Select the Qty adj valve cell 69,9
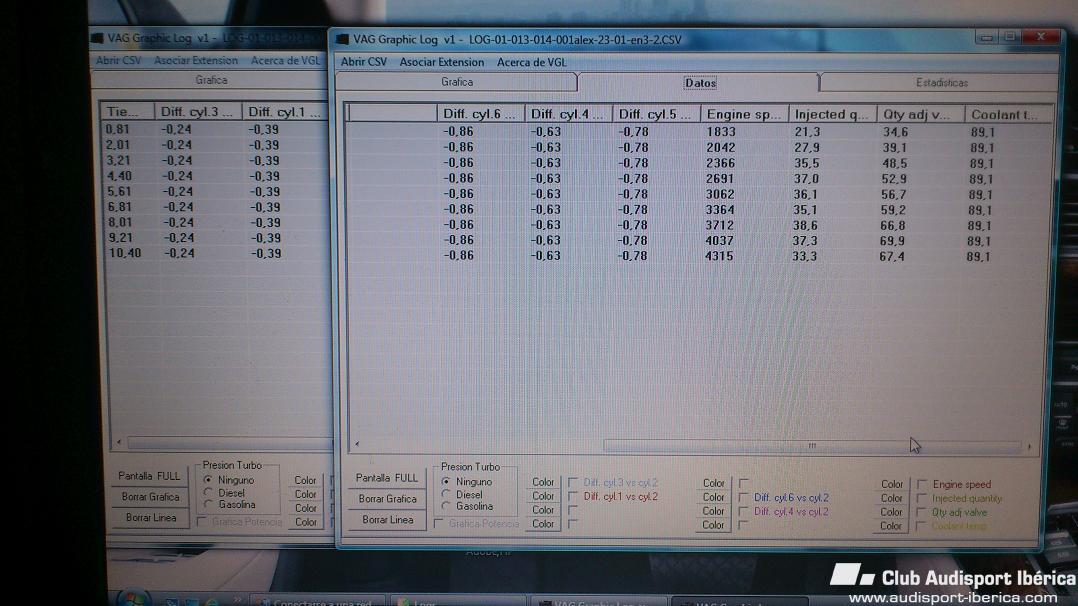The width and height of the screenshot is (1078, 606). (x=892, y=241)
